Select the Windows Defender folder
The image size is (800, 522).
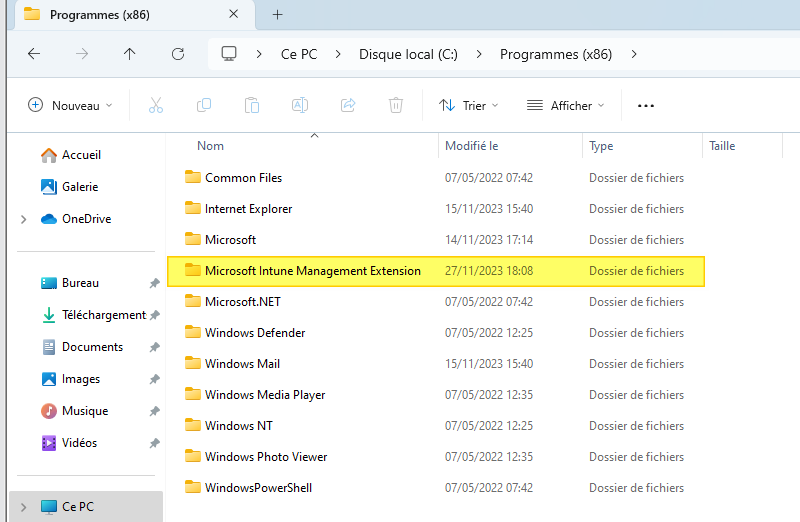tap(255, 333)
